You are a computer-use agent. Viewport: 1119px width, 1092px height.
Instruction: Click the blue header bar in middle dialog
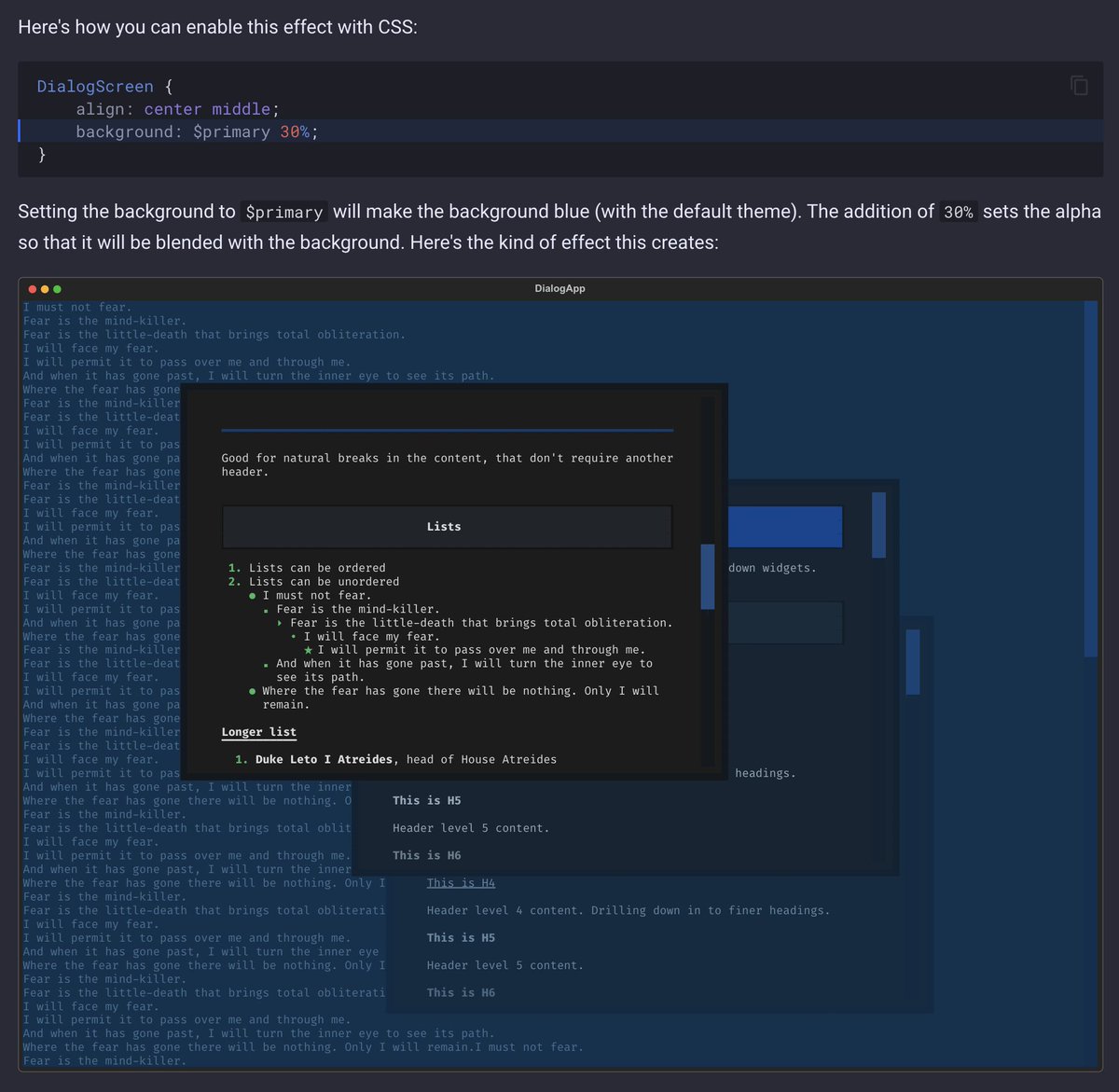point(785,527)
